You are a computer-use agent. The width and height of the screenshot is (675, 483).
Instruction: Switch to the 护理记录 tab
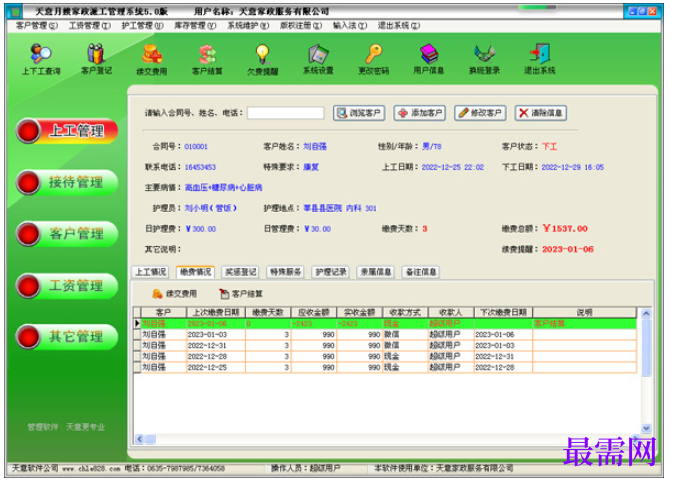[331, 272]
